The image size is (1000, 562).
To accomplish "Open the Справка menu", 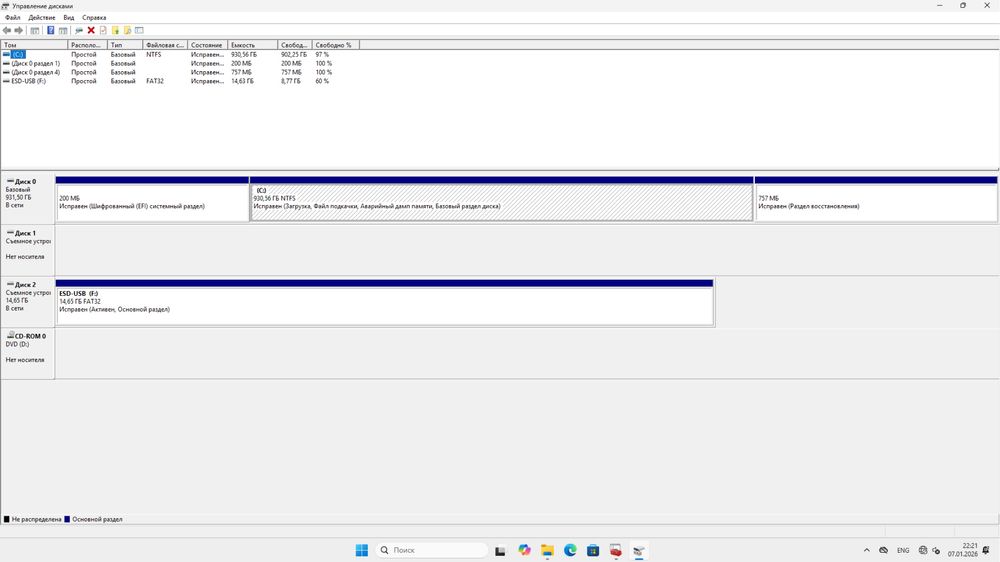I will [94, 18].
